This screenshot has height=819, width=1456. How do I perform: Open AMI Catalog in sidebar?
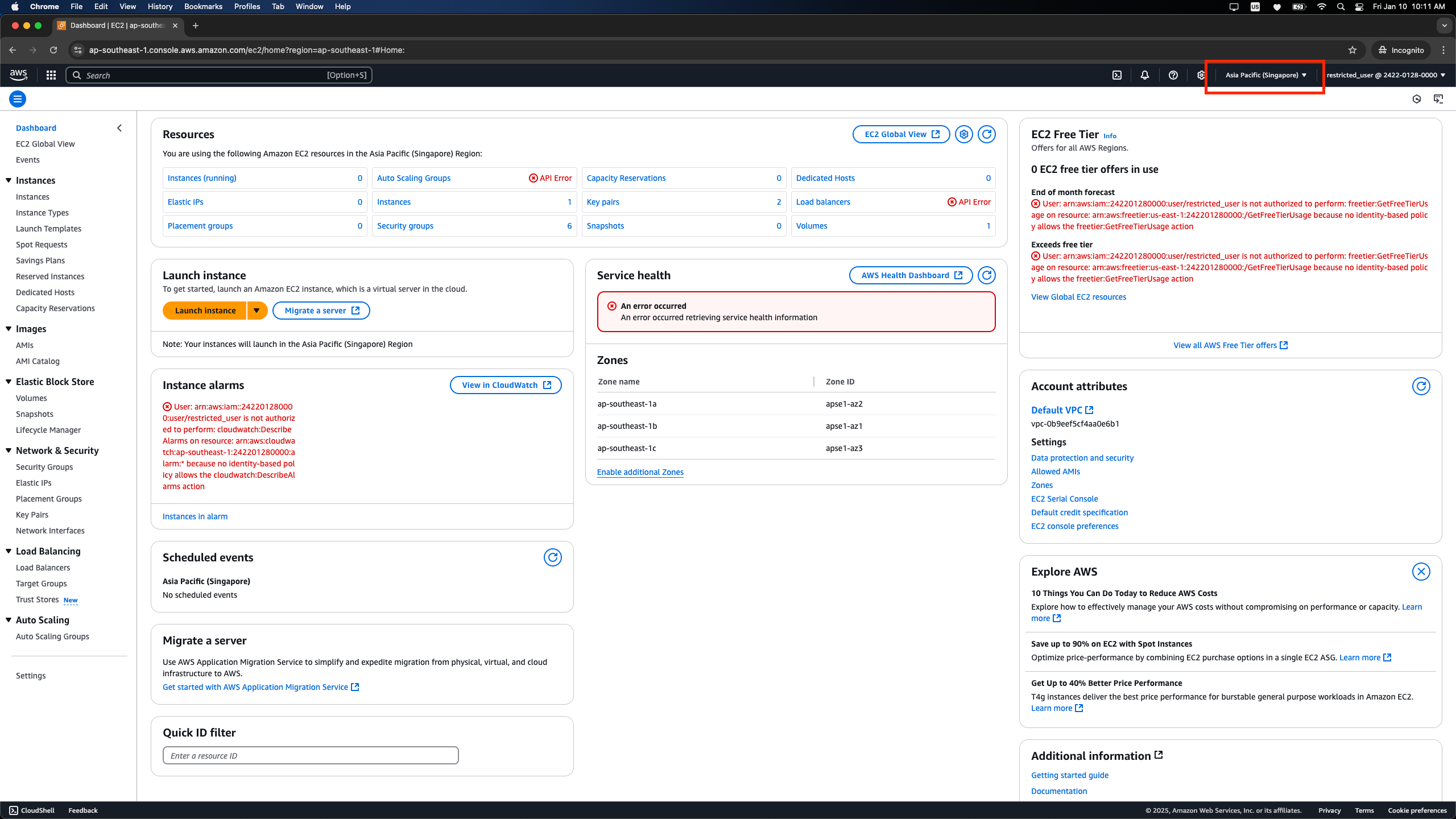38,361
